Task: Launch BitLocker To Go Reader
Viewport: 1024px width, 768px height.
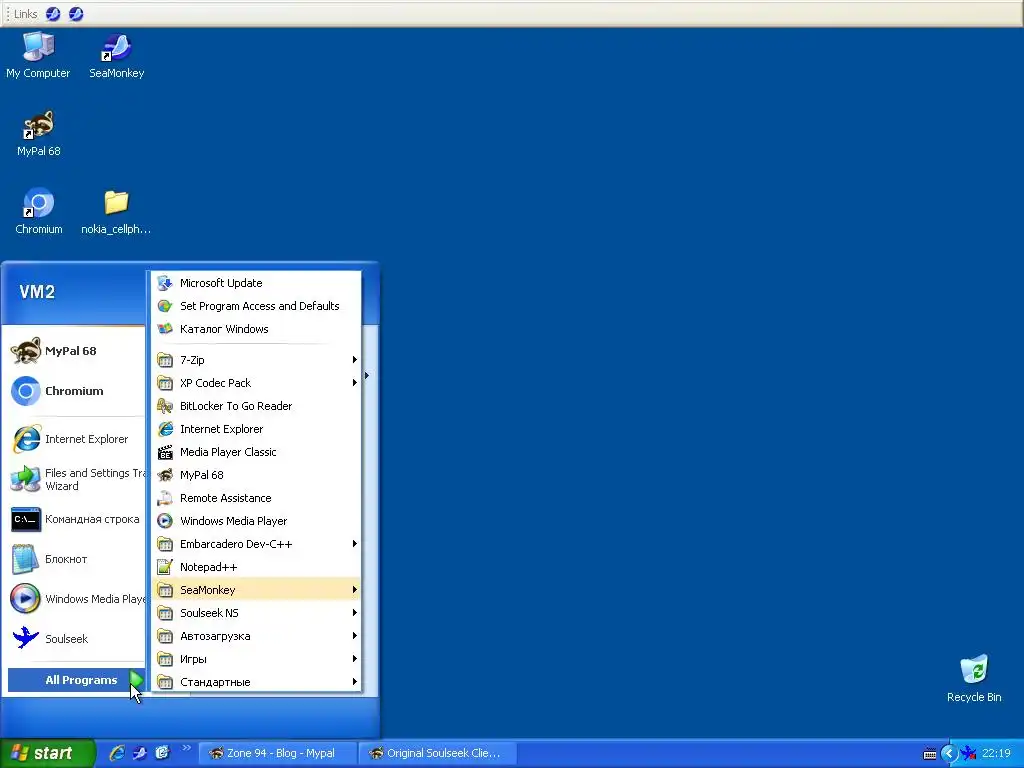Action: pos(257,406)
